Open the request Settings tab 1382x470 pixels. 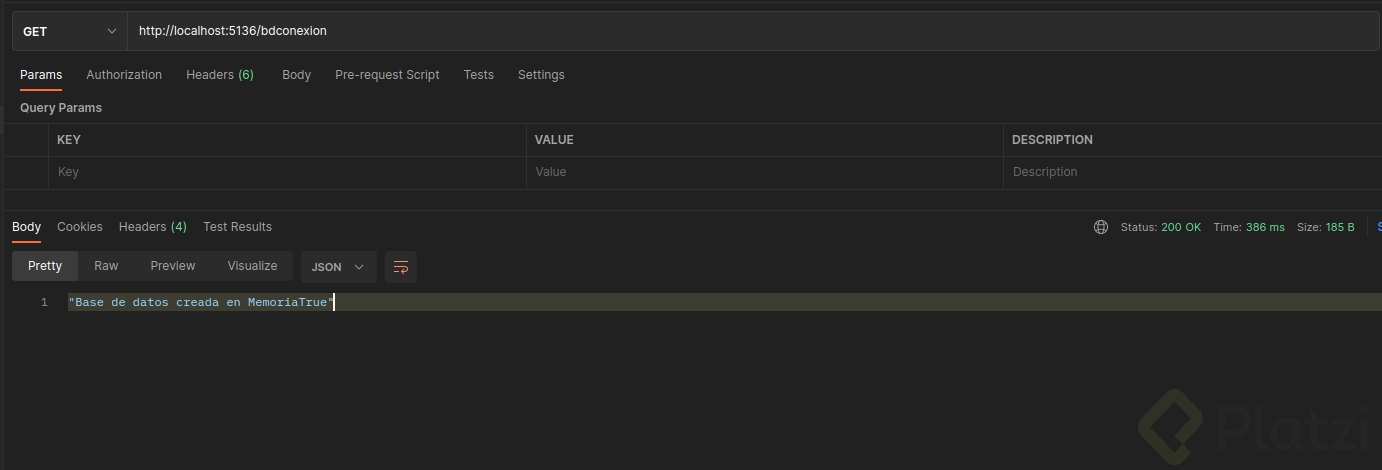pos(541,75)
